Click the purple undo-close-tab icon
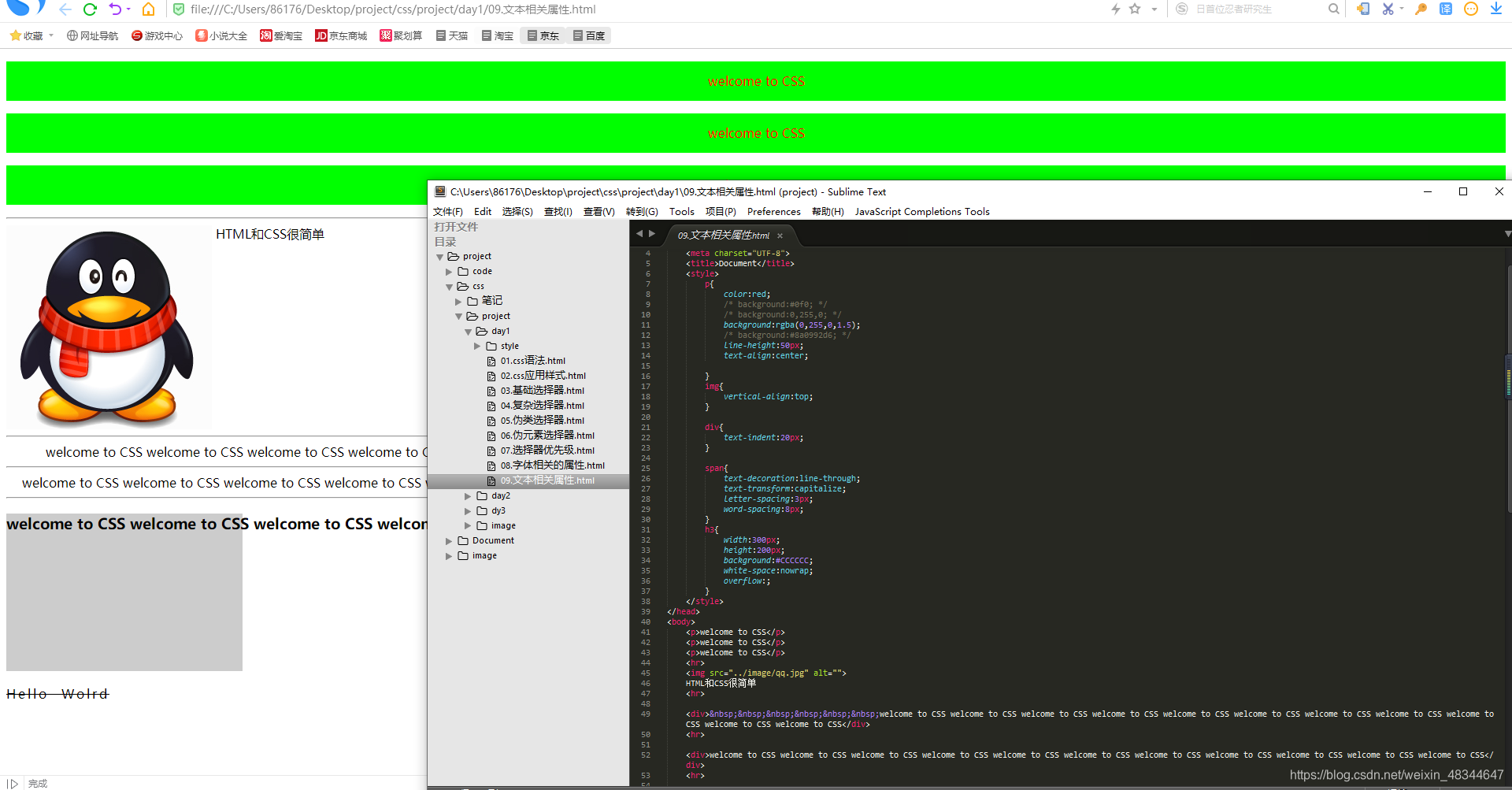Screen dimensions: 1512x790 pyautogui.click(x=116, y=9)
